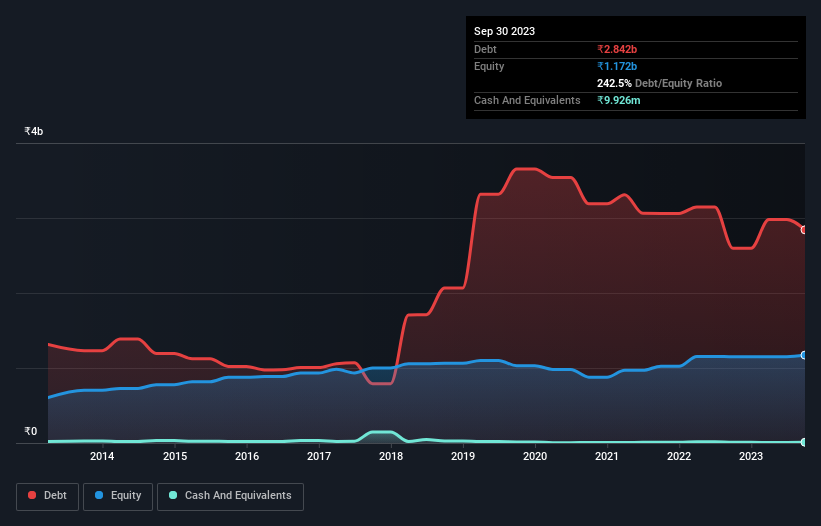
Task: Select the red Debt endpoint marker
Action: [x=804, y=230]
